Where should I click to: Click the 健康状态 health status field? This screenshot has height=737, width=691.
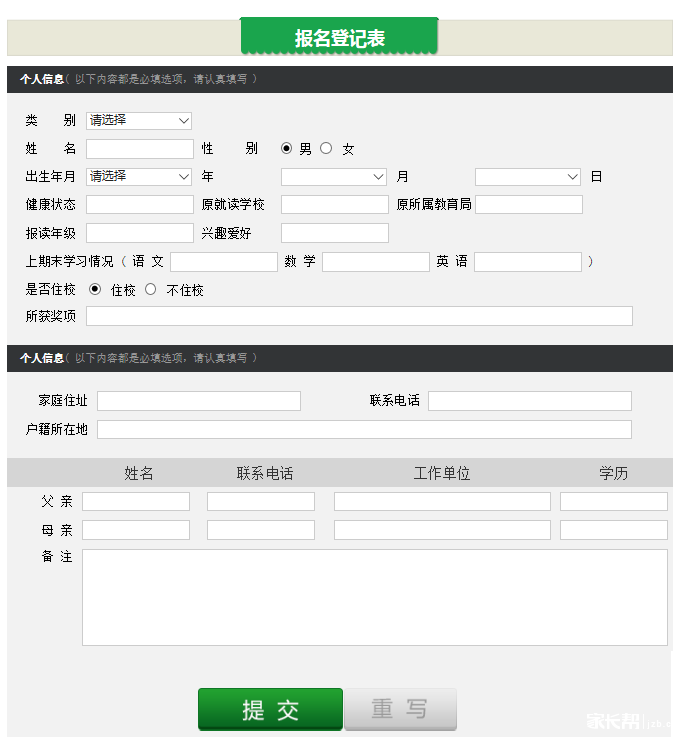click(139, 205)
